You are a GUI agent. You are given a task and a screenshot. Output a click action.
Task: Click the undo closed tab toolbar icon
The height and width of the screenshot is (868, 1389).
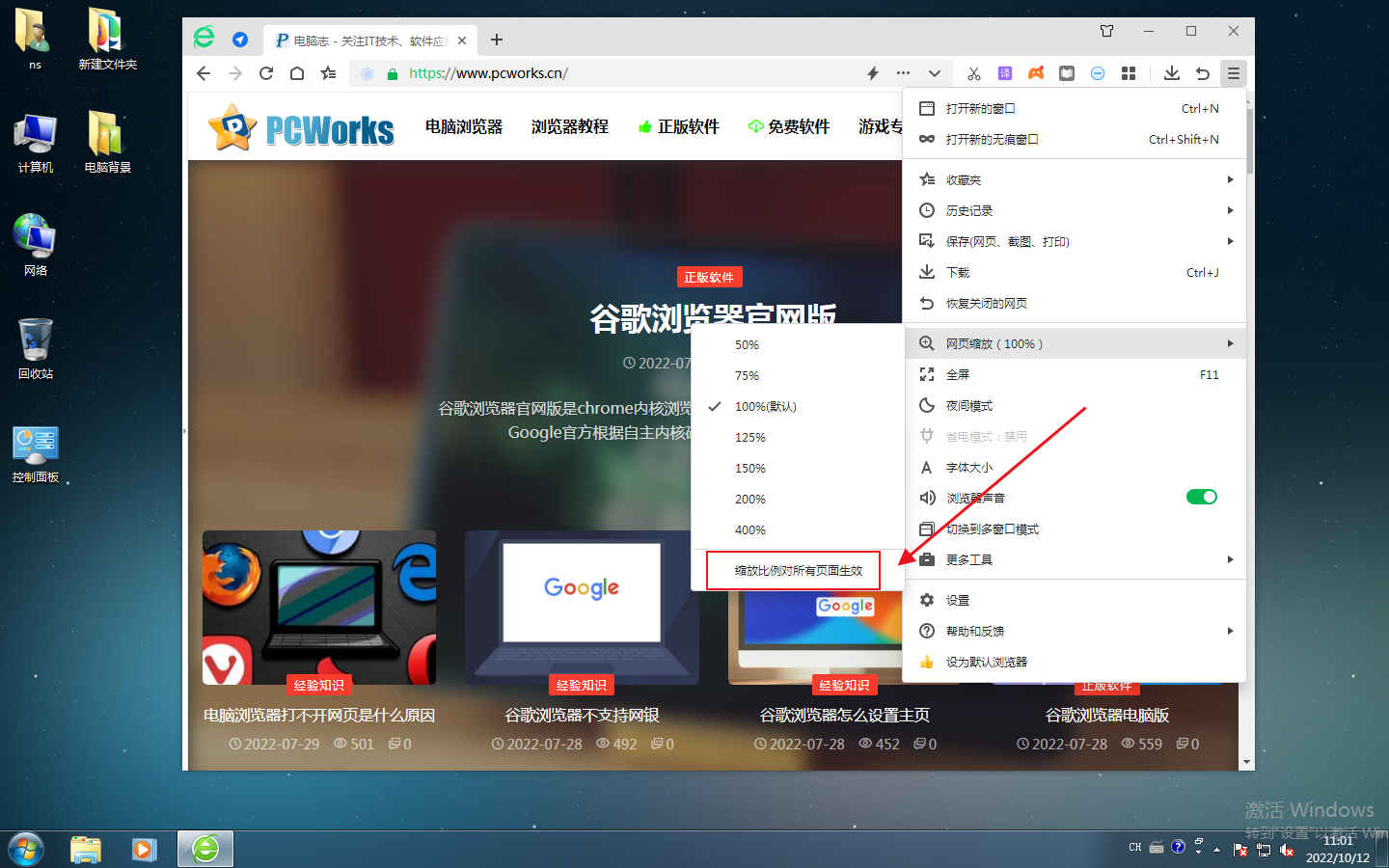(x=1202, y=73)
